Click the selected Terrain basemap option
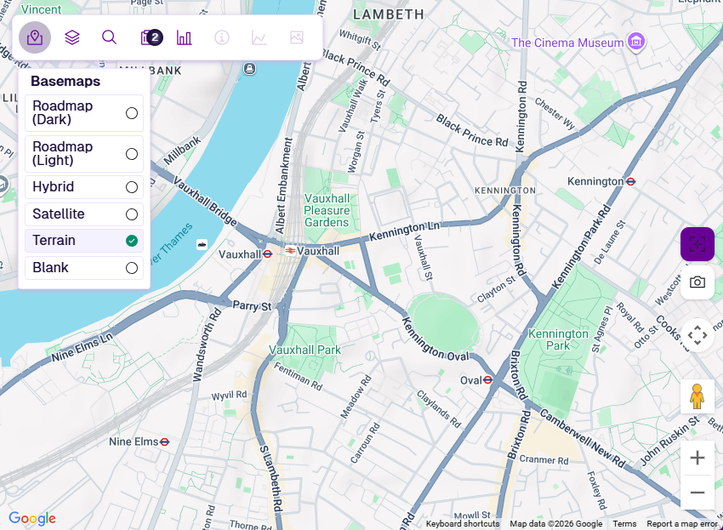 tap(84, 241)
